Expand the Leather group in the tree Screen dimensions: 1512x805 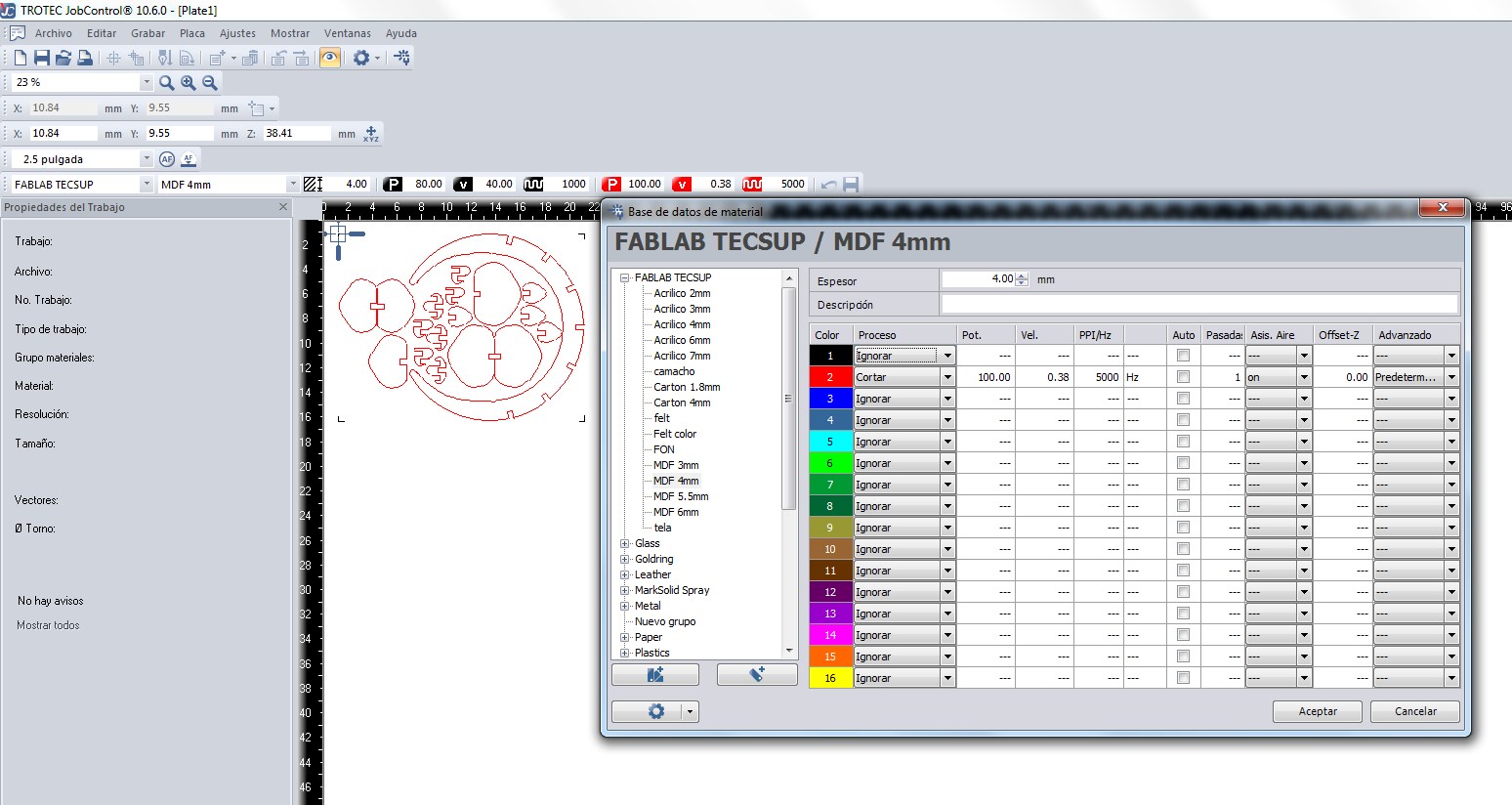(625, 574)
